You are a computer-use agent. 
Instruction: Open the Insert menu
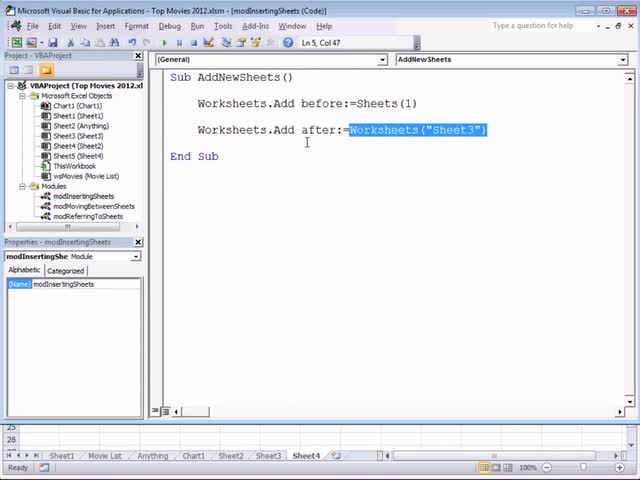105,26
